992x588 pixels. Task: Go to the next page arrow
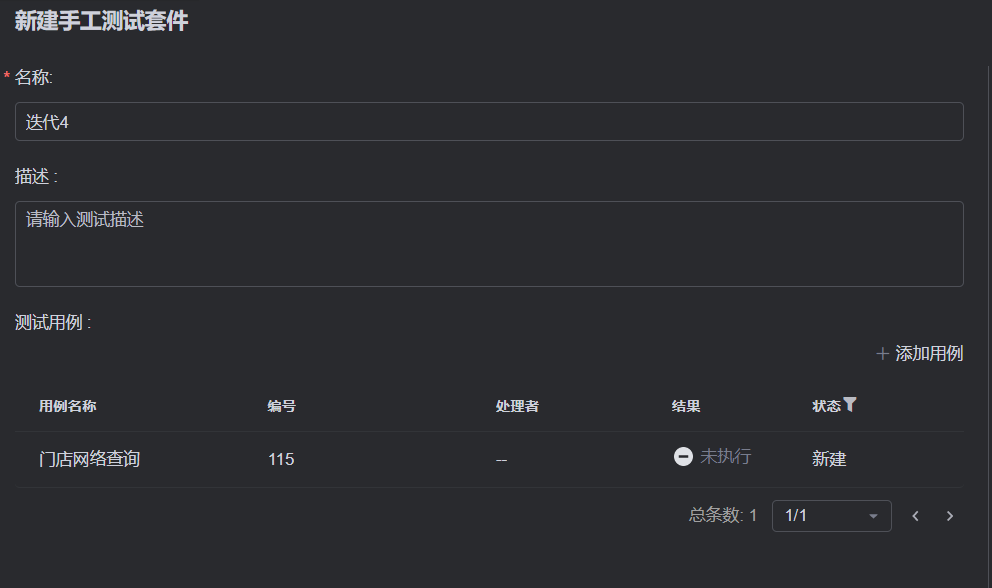[x=950, y=516]
